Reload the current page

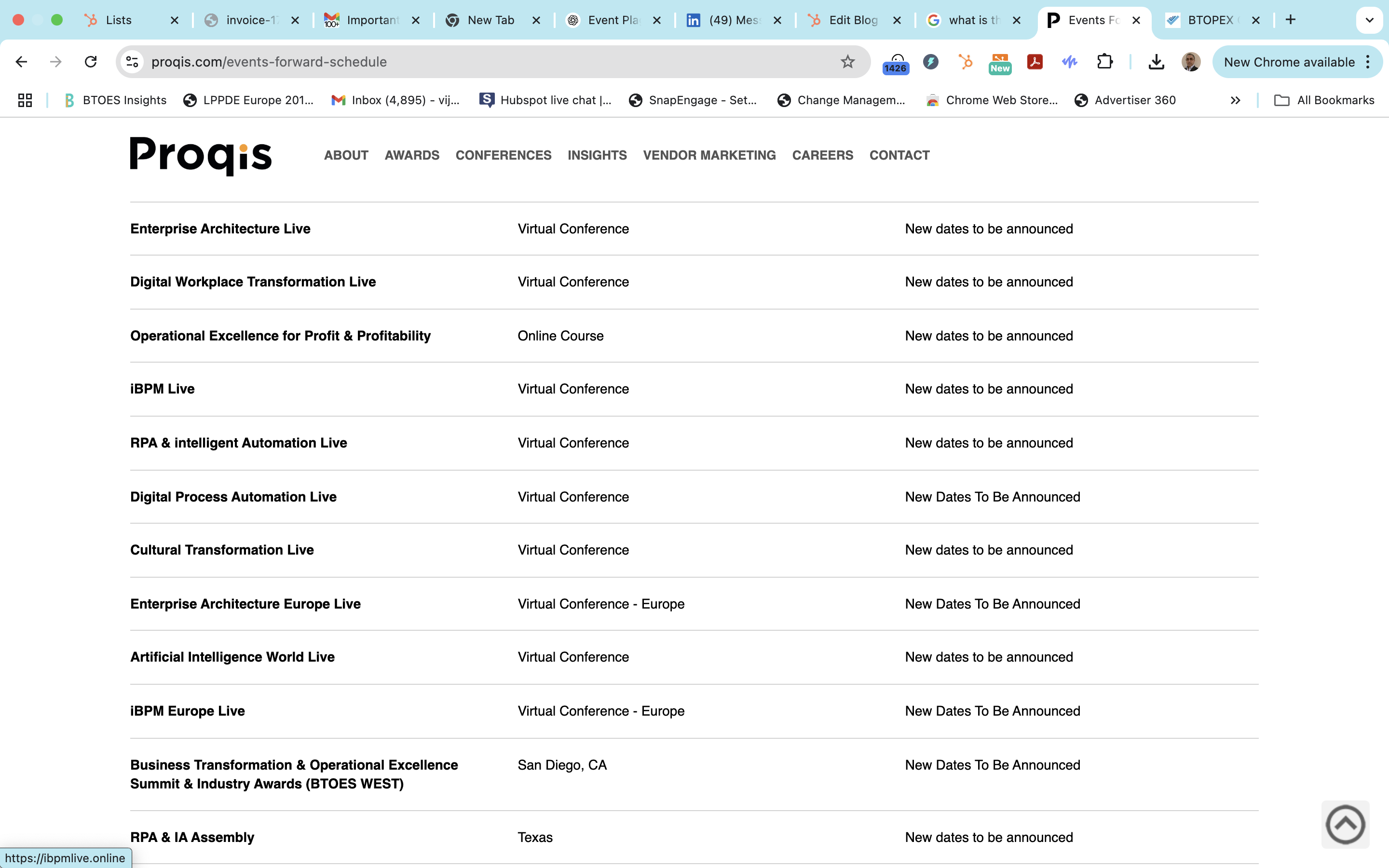coord(91,62)
